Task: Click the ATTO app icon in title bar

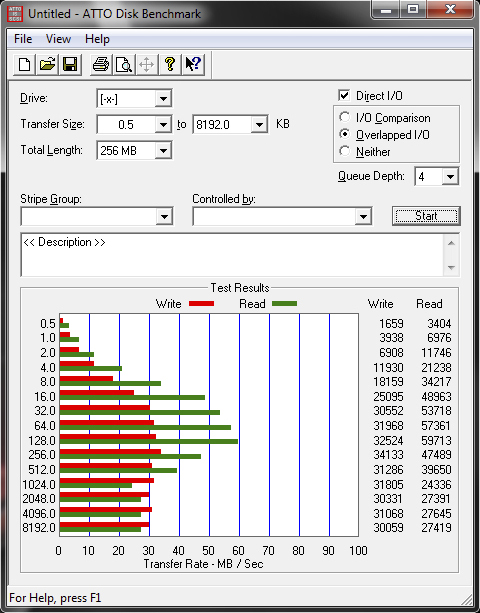Action: point(15,14)
